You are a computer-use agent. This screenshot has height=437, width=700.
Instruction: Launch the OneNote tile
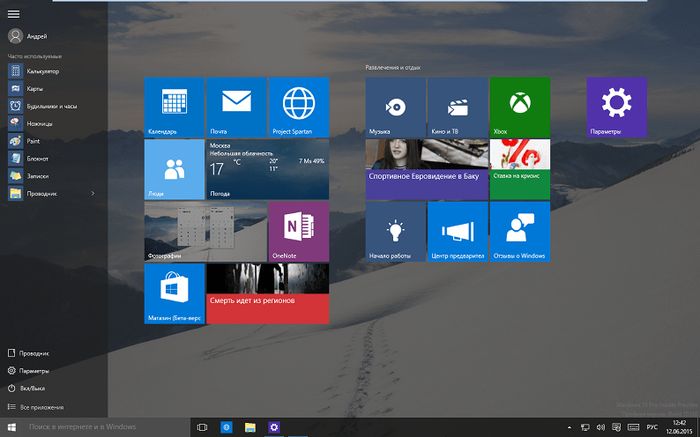coord(299,231)
